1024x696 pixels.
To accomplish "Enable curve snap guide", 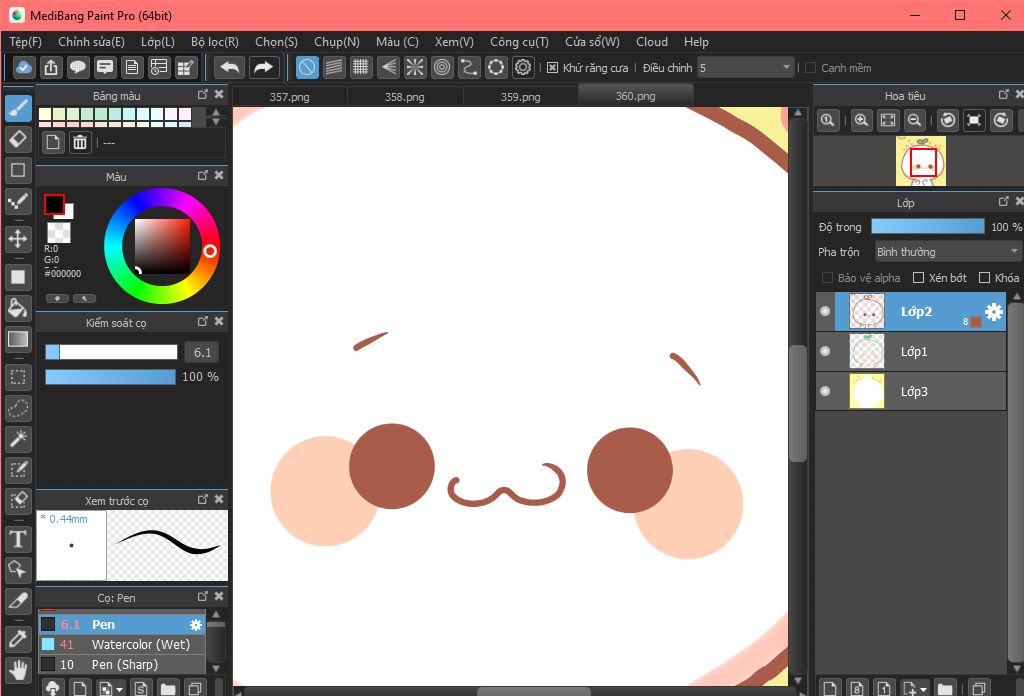I will [x=469, y=67].
